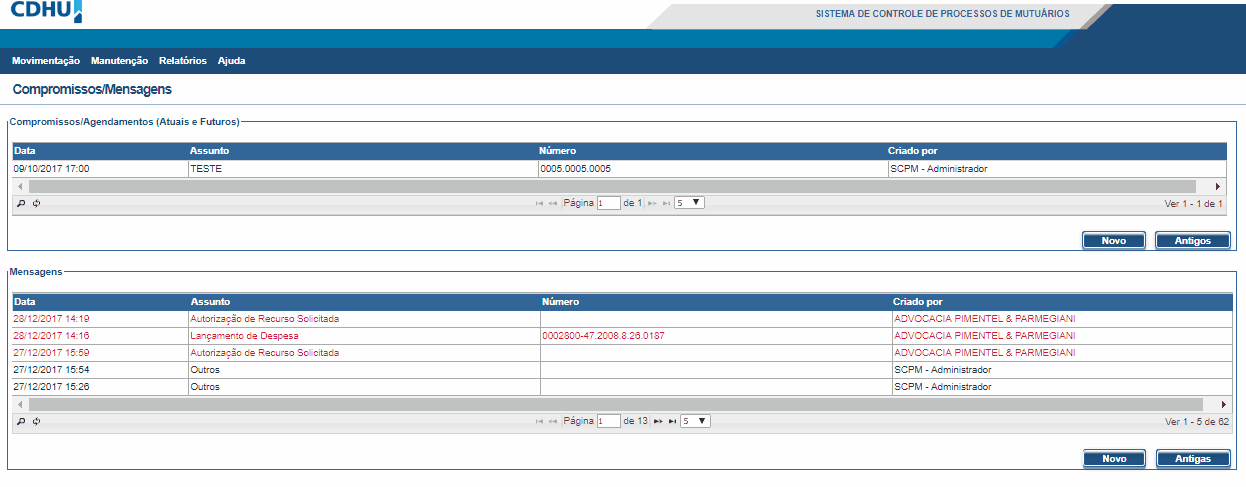This screenshot has height=487, width=1246.
Task: Click the CDHU logo
Action: click(46, 11)
